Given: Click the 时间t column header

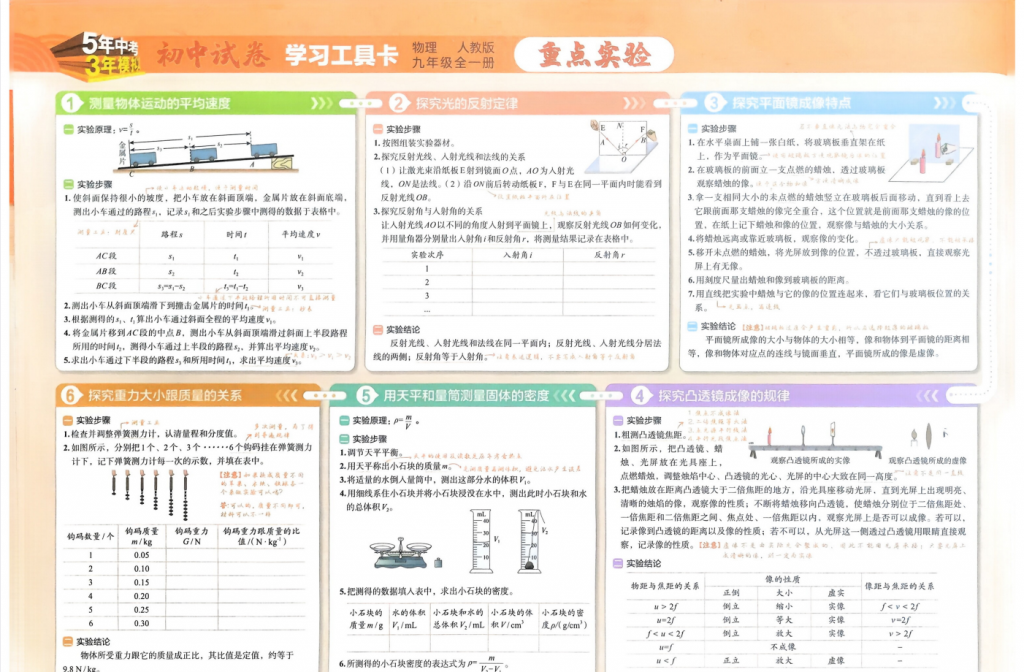Looking at the screenshot, I should click(x=236, y=234).
